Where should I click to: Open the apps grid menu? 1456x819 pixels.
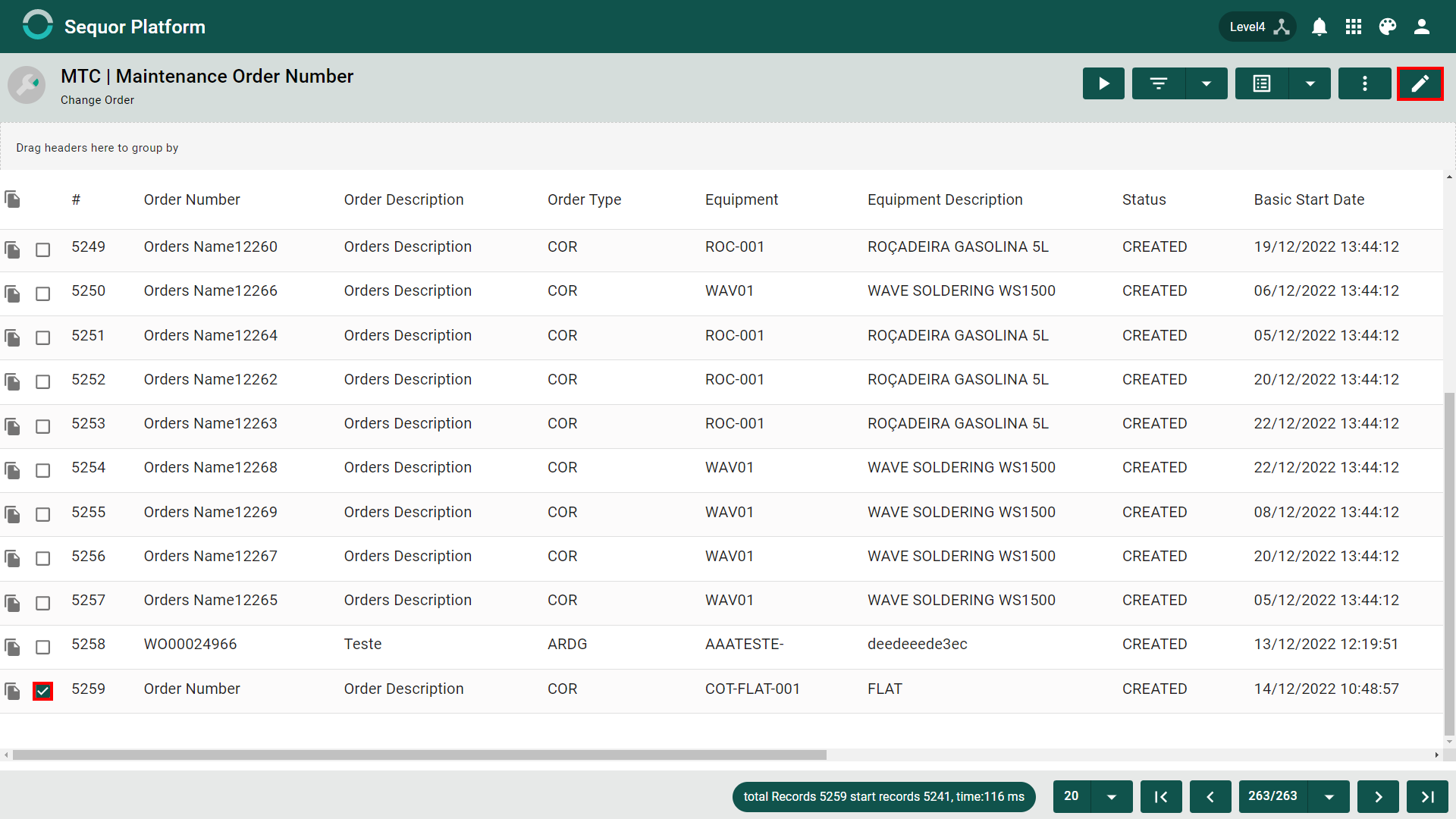(x=1354, y=27)
